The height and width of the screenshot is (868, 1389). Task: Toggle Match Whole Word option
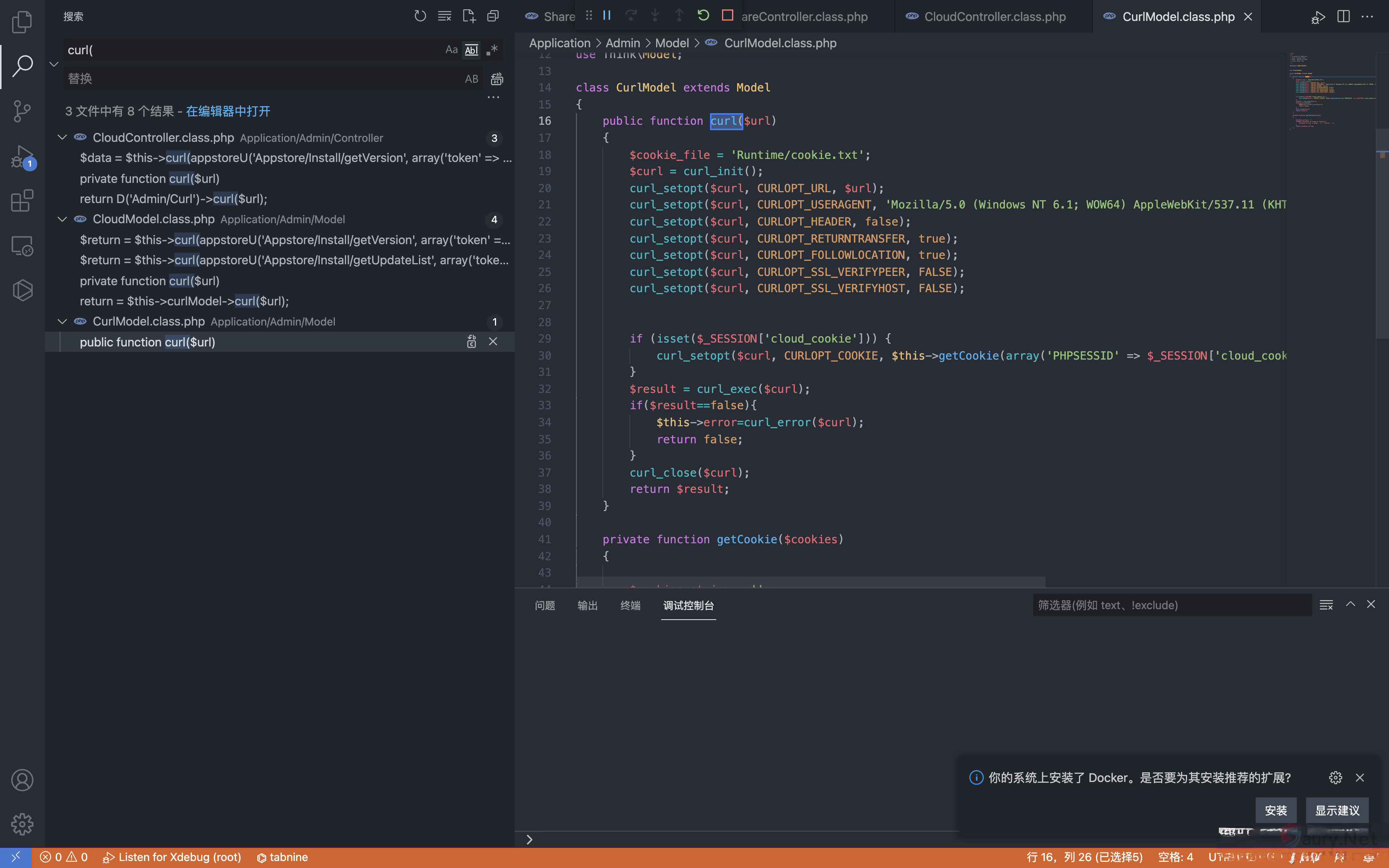pyautogui.click(x=471, y=50)
